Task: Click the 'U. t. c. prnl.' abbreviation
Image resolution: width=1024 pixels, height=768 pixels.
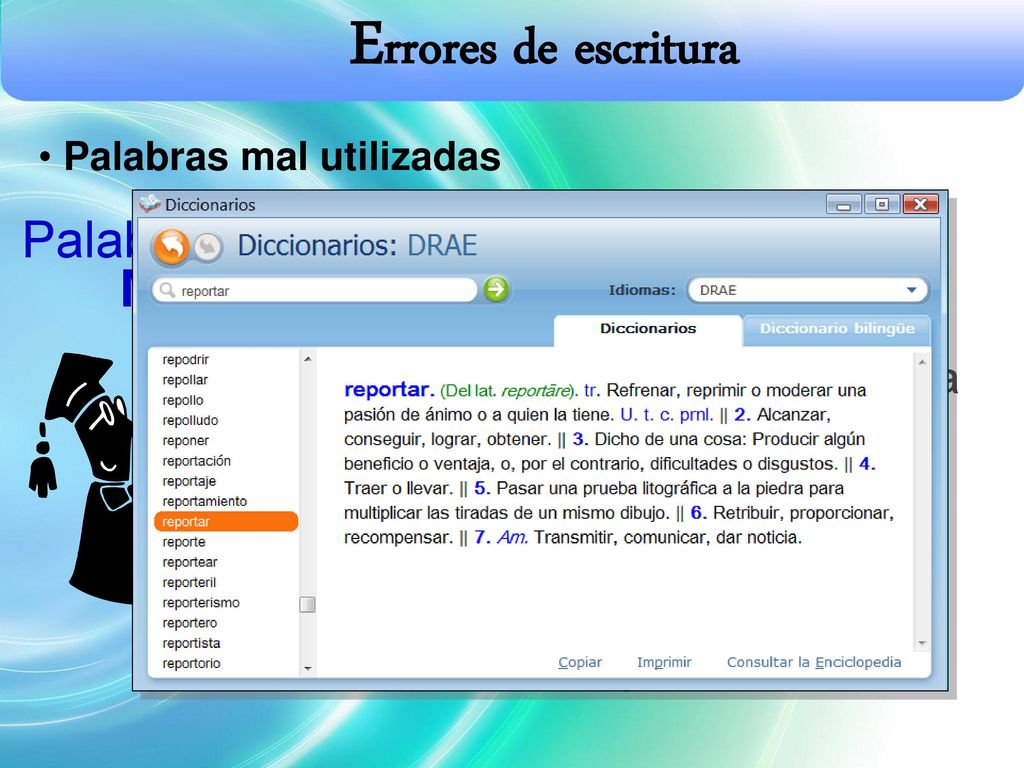Action: click(x=666, y=415)
